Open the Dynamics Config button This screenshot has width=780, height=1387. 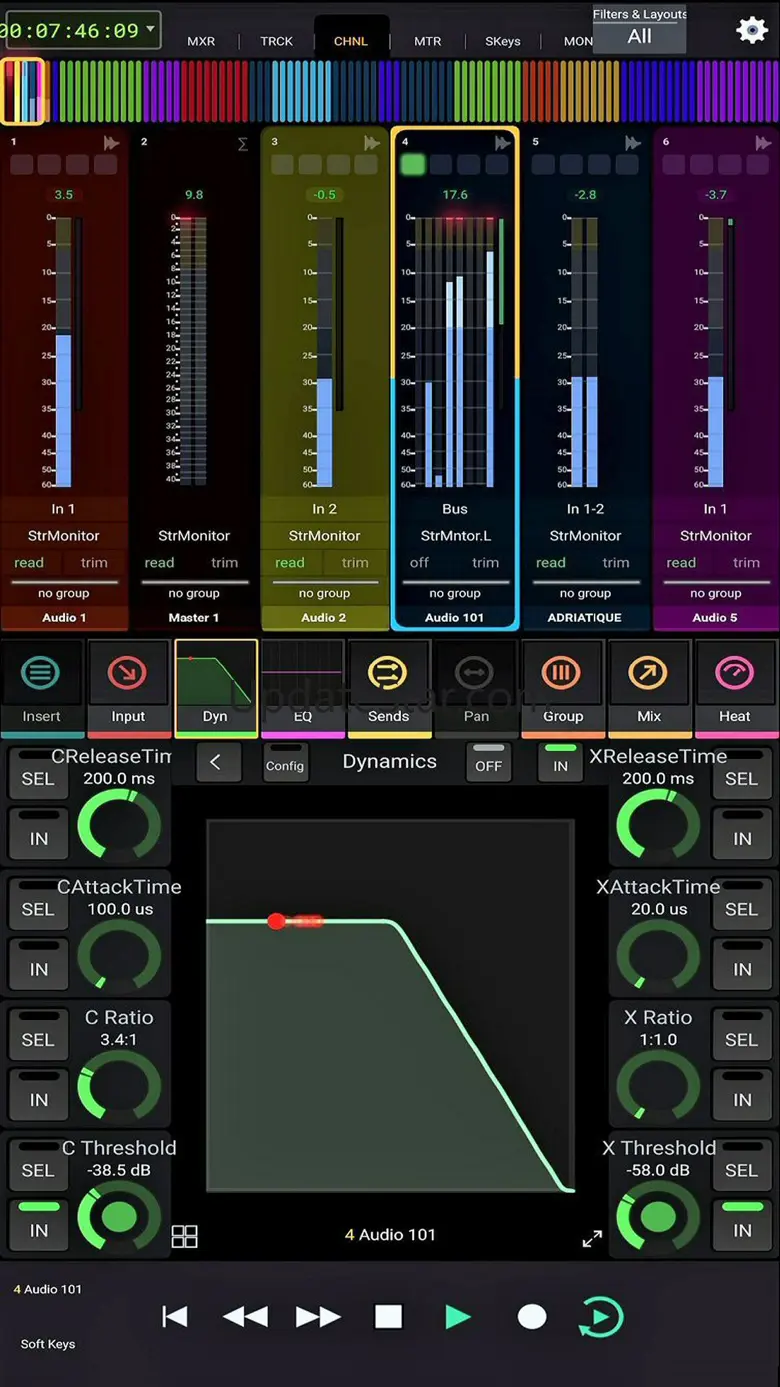285,762
